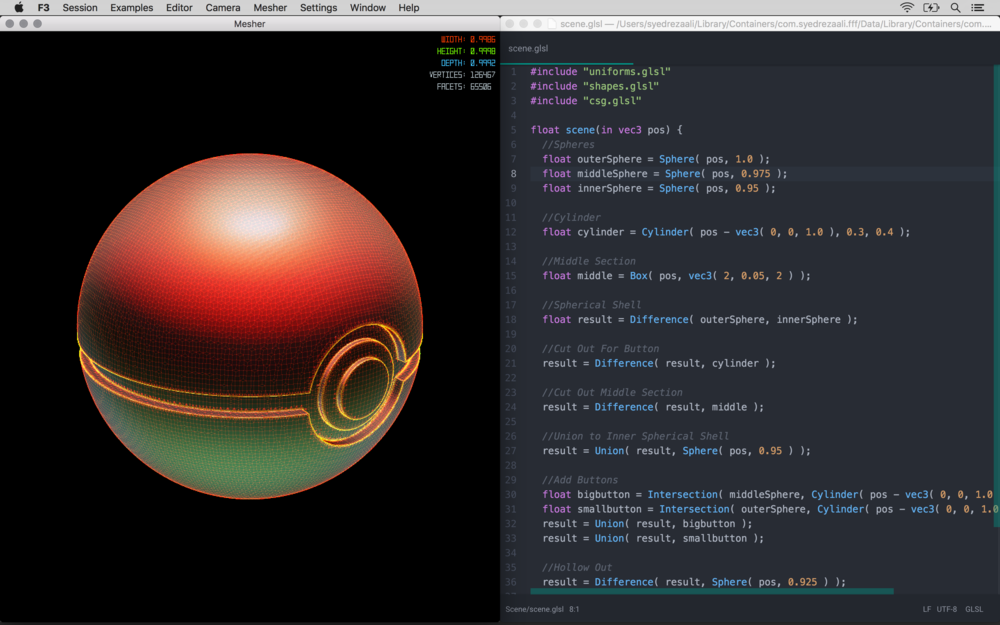This screenshot has width=1000, height=625.
Task: Open the Apple menu
Action: [18, 7]
